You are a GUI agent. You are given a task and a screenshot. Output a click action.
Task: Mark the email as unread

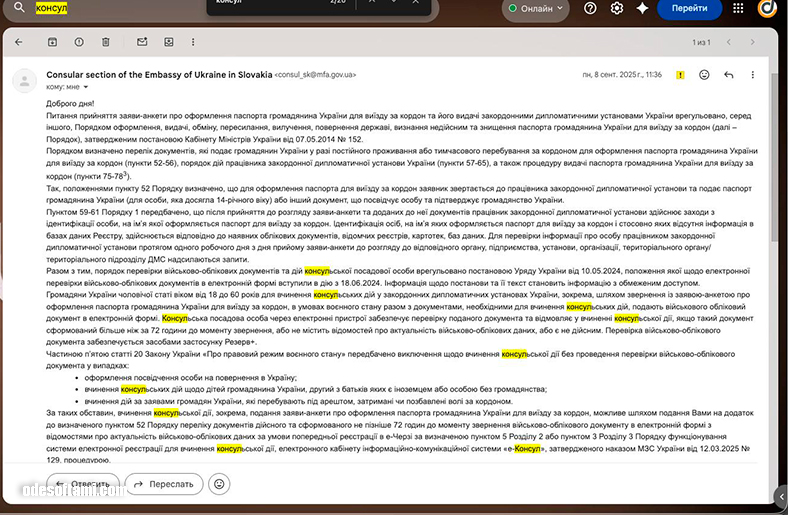pos(142,42)
